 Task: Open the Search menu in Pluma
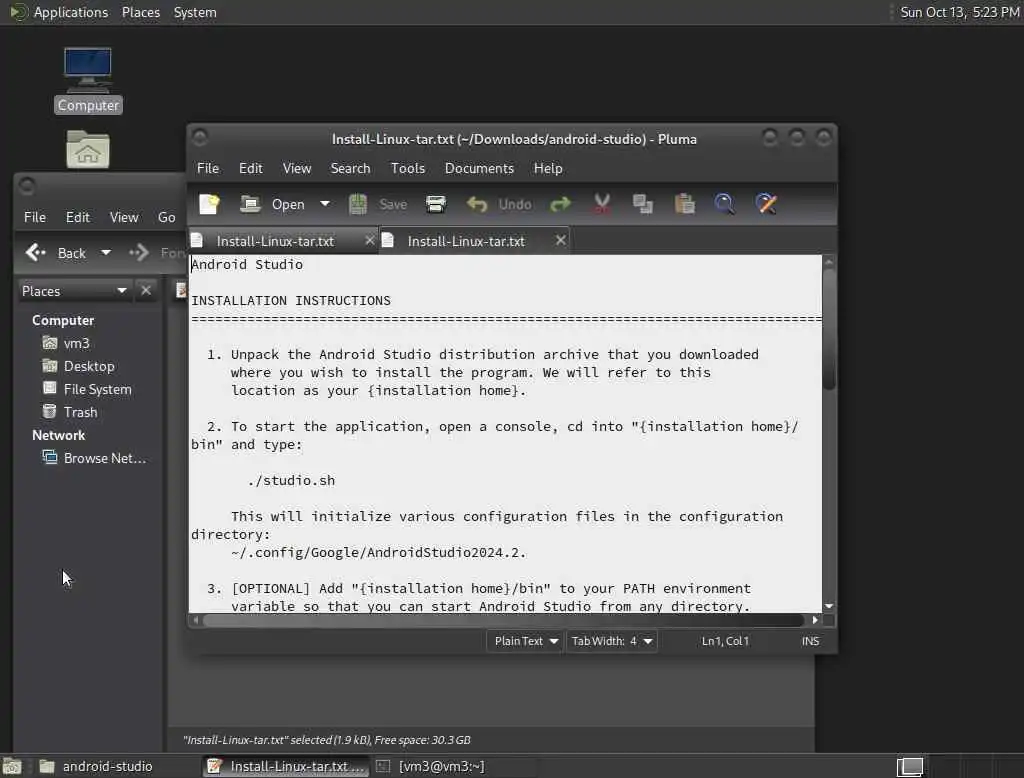click(350, 169)
